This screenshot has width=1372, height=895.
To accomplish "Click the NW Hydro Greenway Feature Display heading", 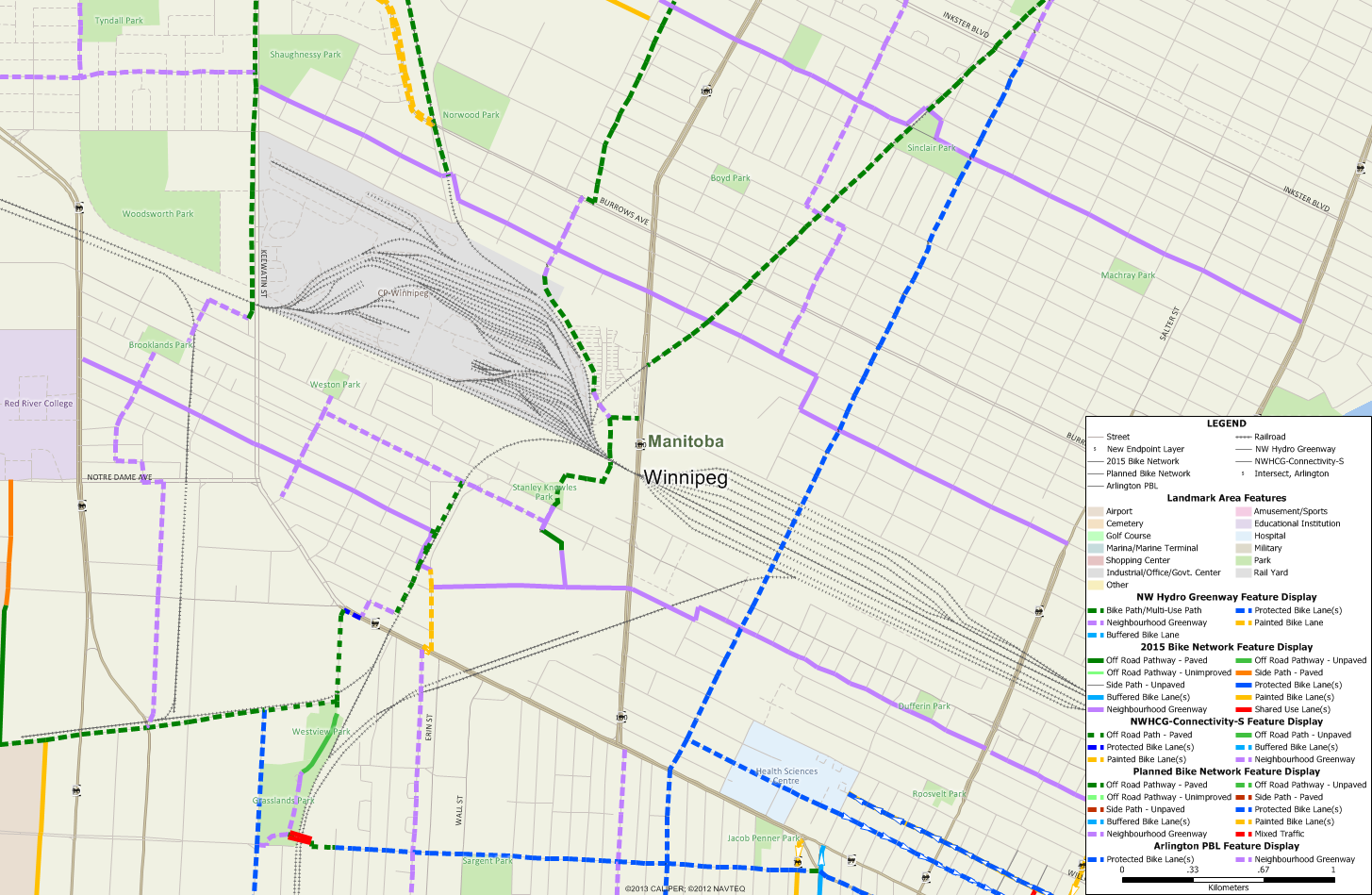I will click(1226, 597).
